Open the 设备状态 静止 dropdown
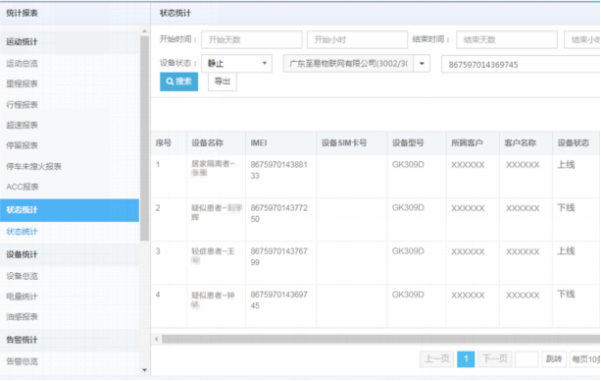The image size is (601, 381). (x=236, y=63)
